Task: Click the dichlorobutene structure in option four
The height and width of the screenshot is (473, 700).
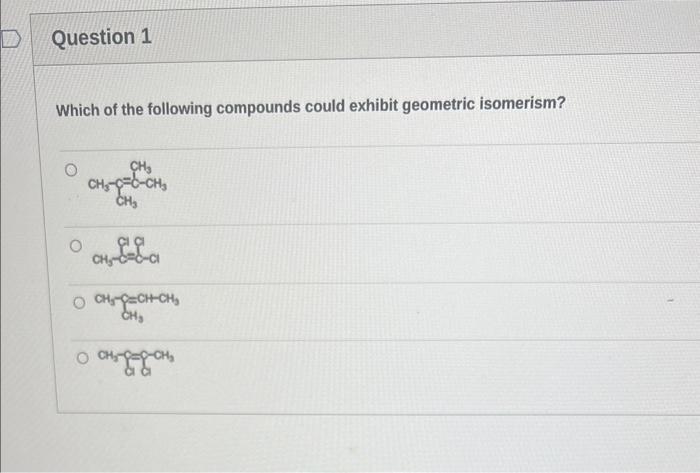Action: 136,363
